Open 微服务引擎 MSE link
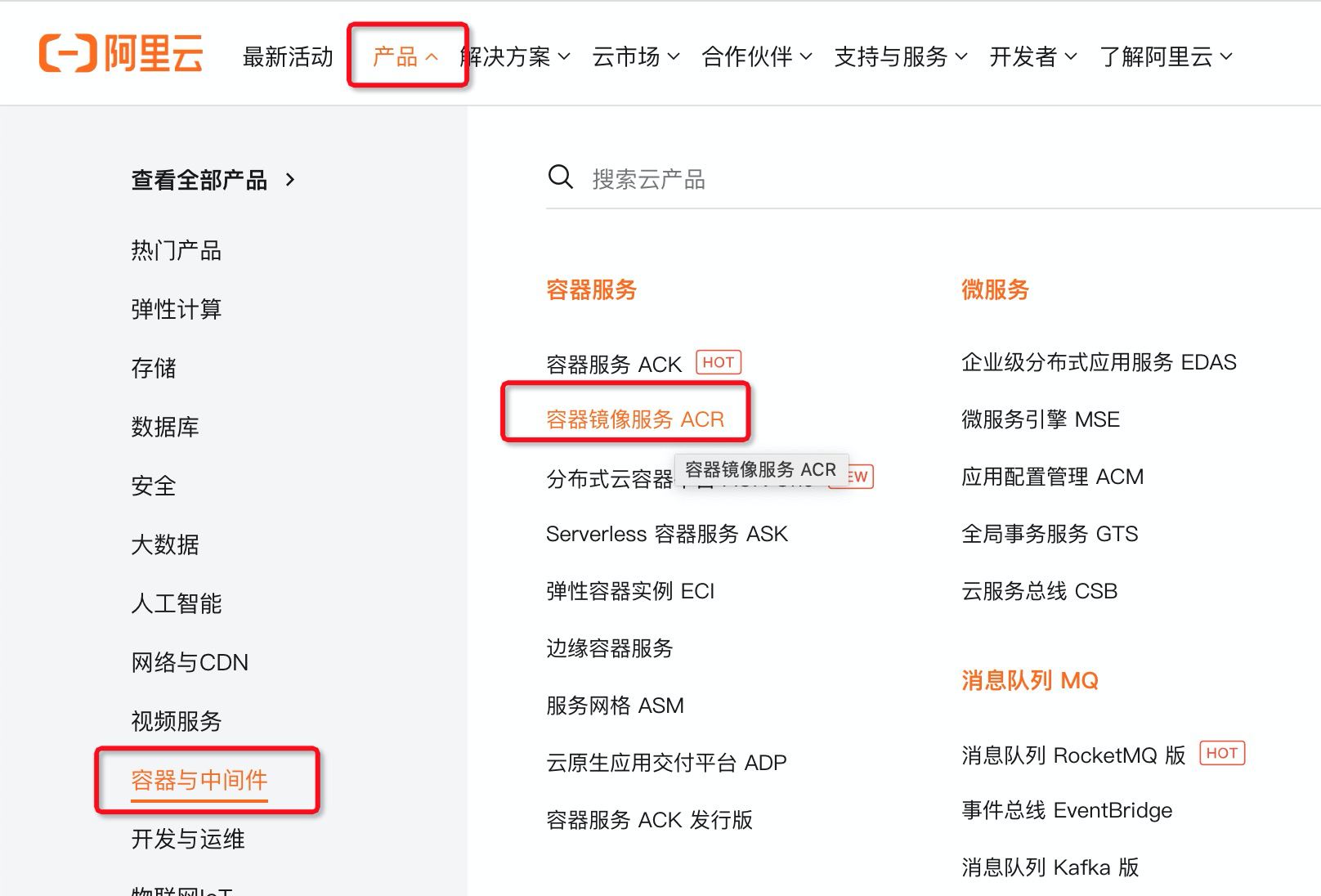1321x896 pixels. tap(1041, 419)
